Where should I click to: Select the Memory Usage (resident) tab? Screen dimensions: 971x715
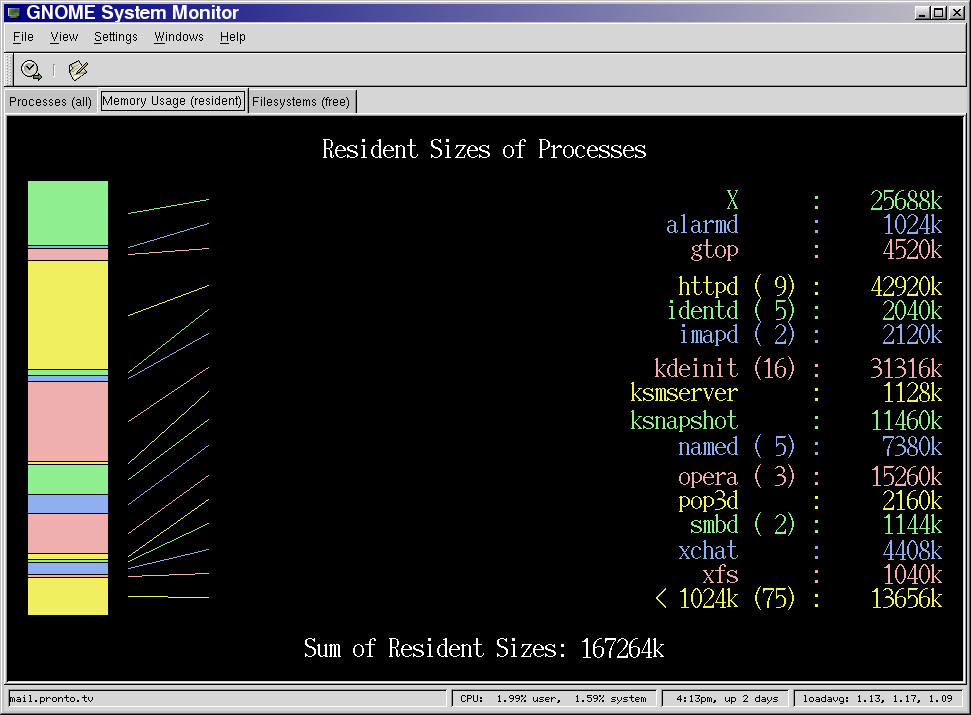172,101
